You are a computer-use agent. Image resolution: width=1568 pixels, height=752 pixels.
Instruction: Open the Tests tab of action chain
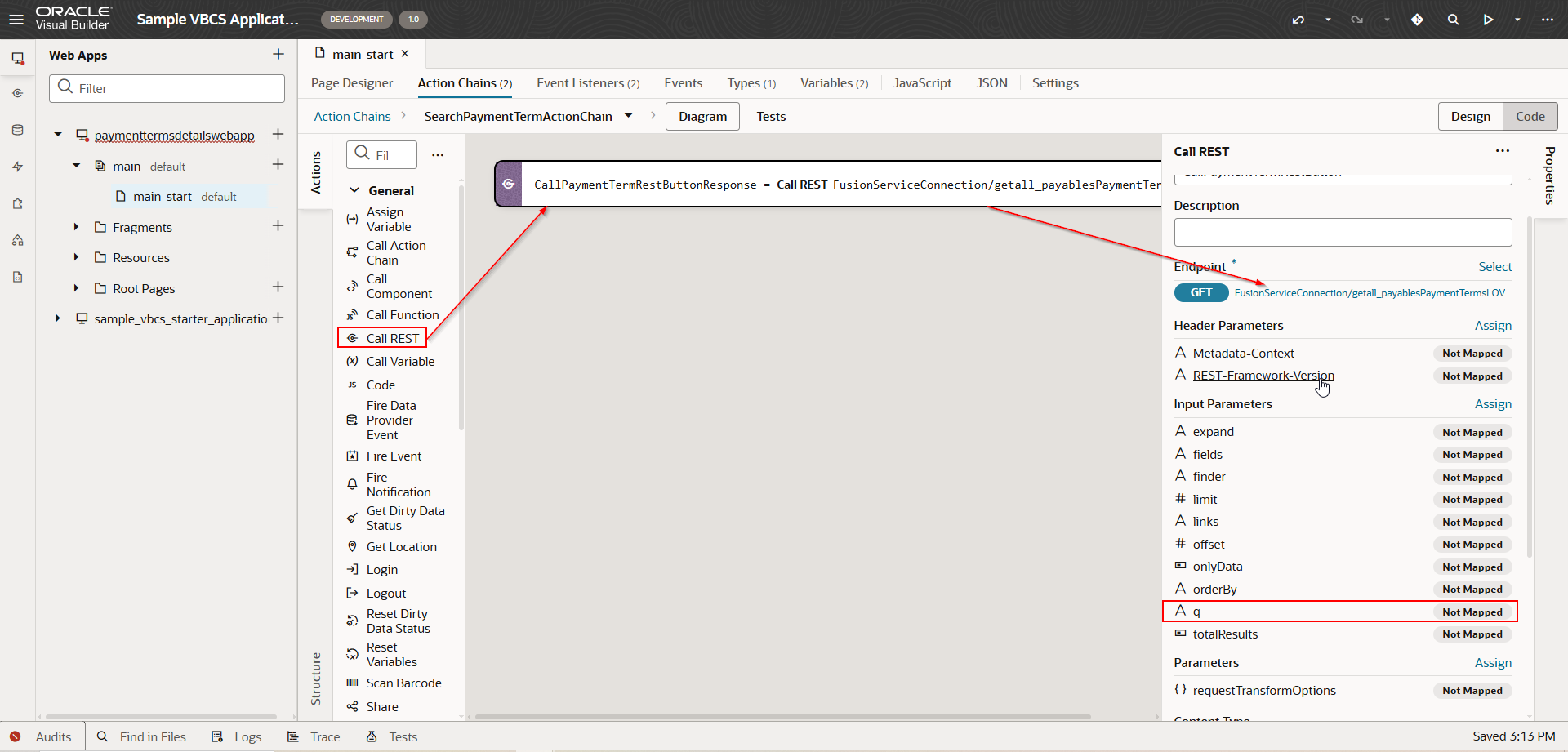(x=771, y=117)
